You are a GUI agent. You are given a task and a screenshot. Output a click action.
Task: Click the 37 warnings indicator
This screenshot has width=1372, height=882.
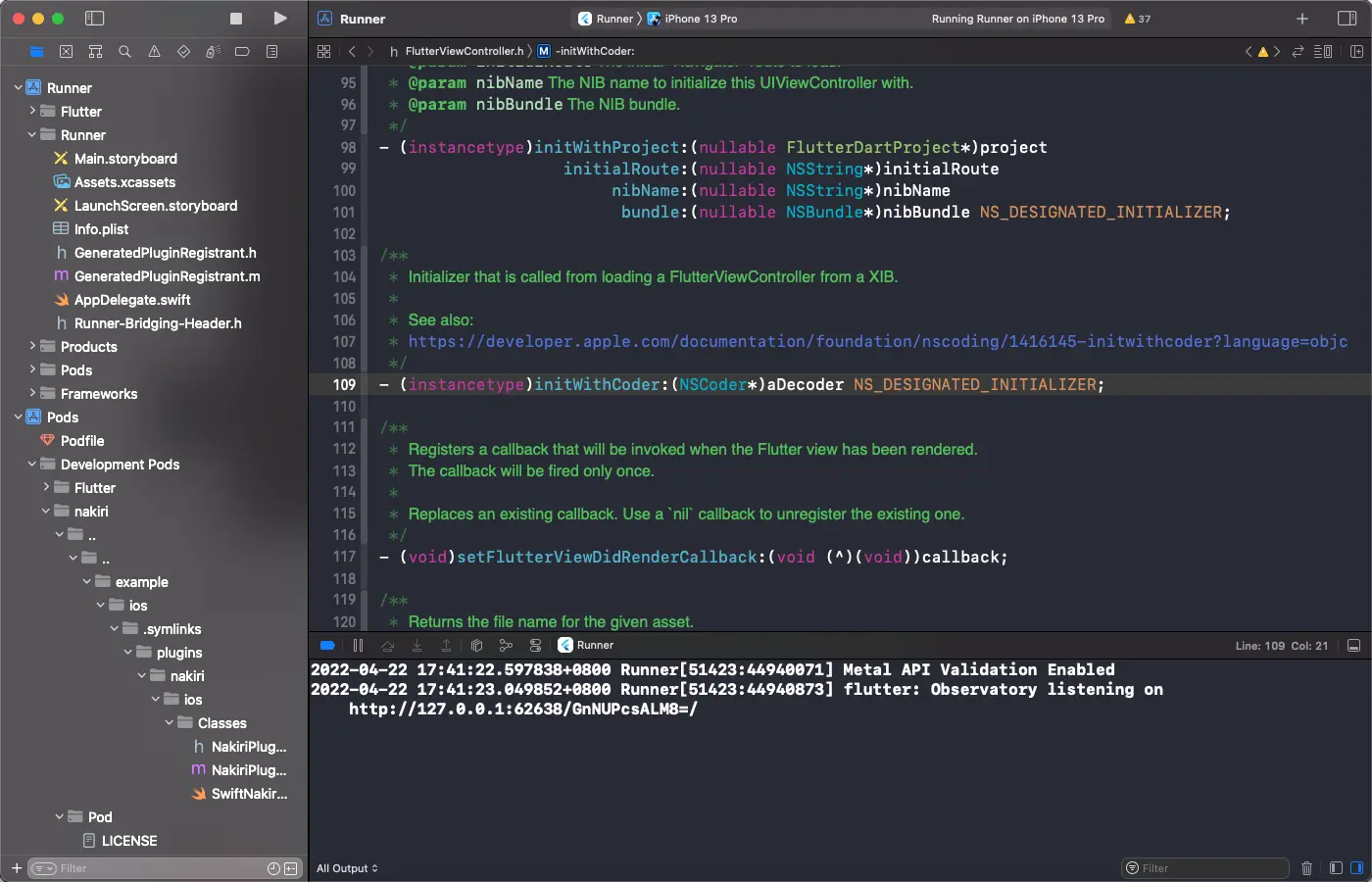[x=1137, y=19]
